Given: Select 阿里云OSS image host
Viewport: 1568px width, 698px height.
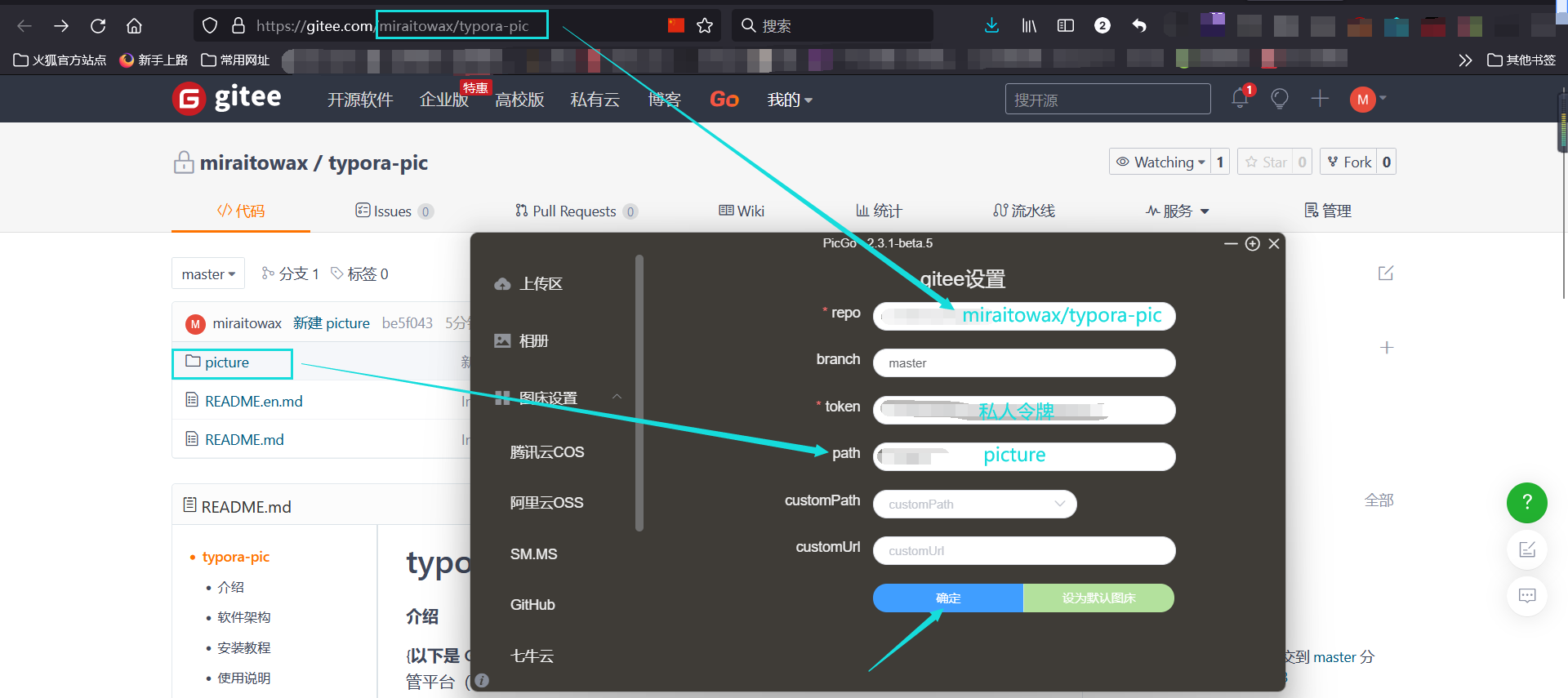Looking at the screenshot, I should [546, 503].
